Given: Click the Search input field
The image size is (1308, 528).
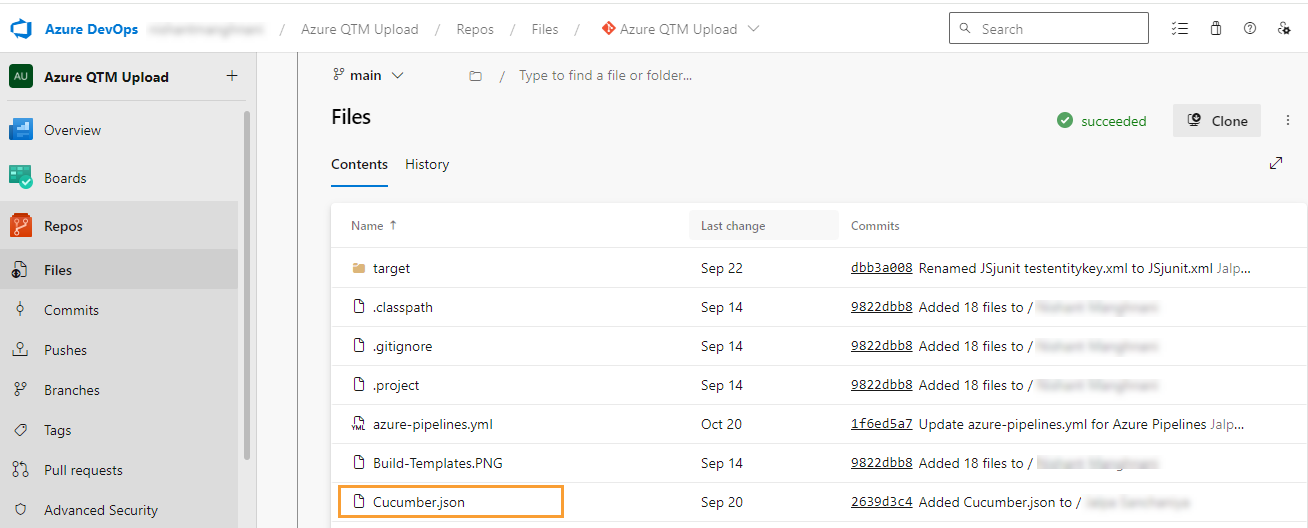Looking at the screenshot, I should pyautogui.click(x=1049, y=29).
